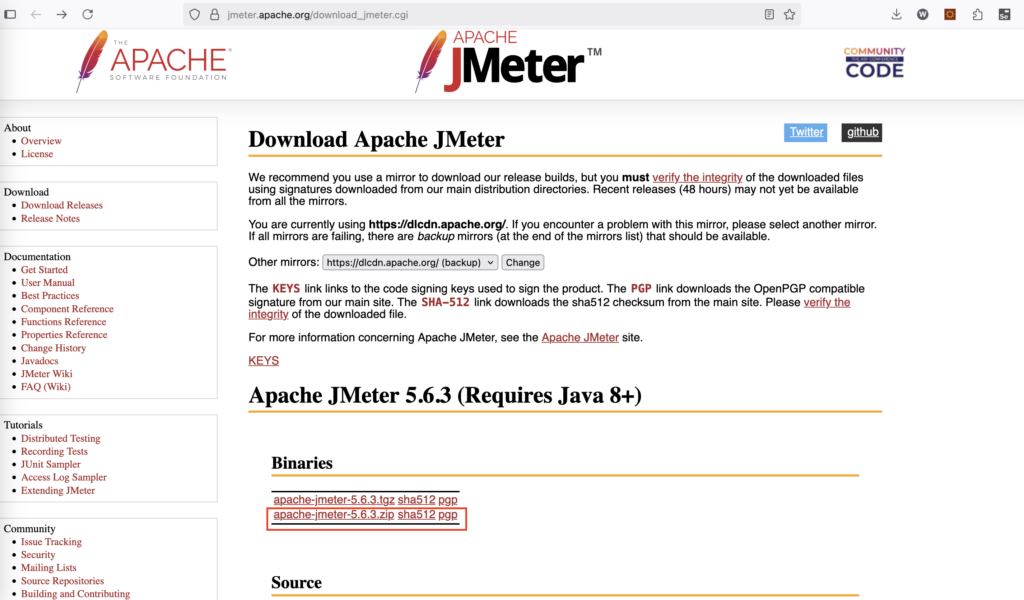View site security via the padlock icon
Viewport: 1024px width, 600px height.
214,14
